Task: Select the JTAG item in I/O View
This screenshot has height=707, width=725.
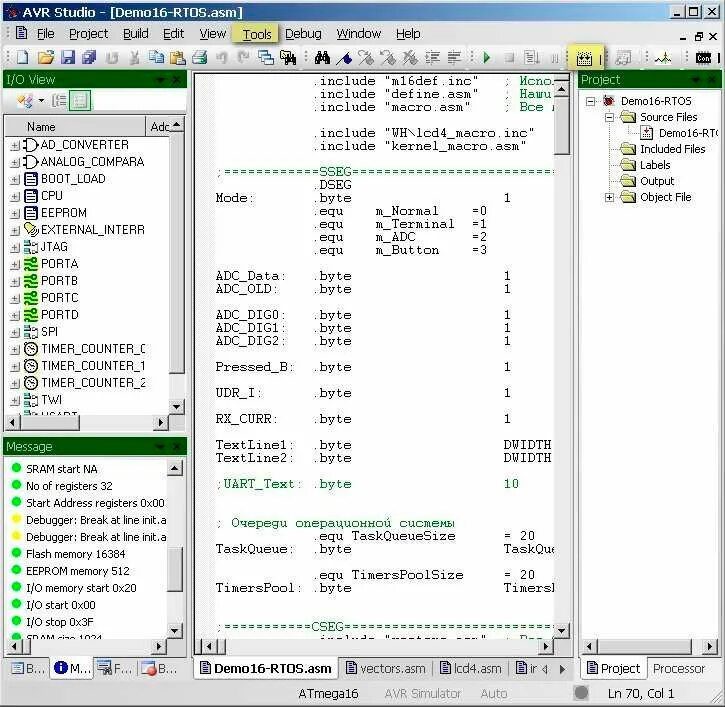Action: pyautogui.click(x=54, y=247)
